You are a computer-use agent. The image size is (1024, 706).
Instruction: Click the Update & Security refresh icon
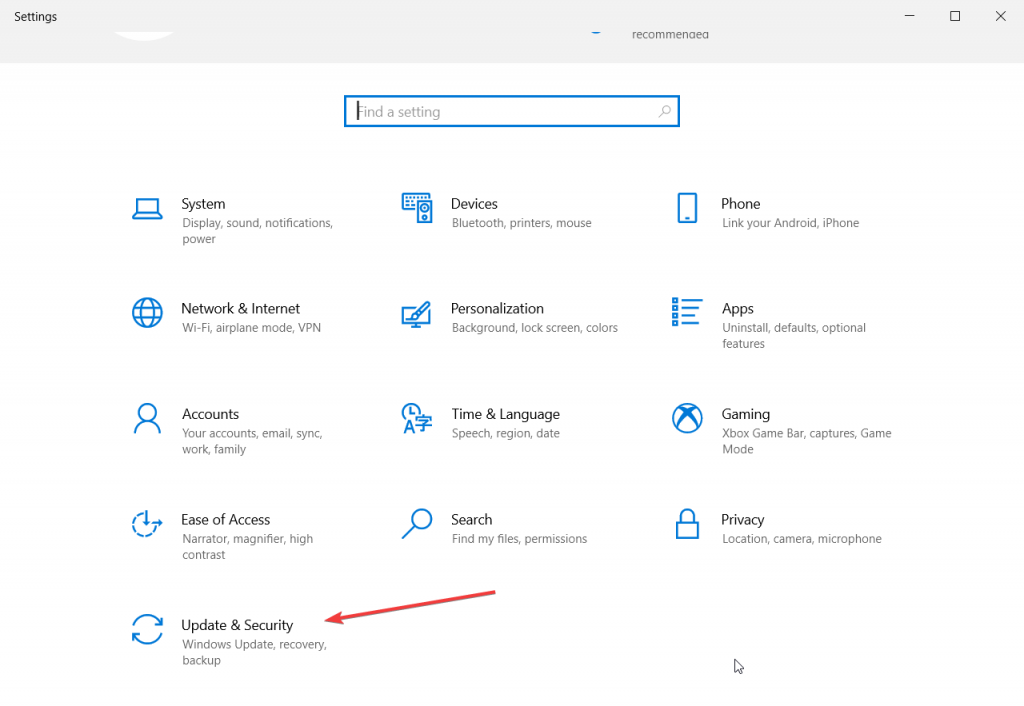[x=147, y=629]
